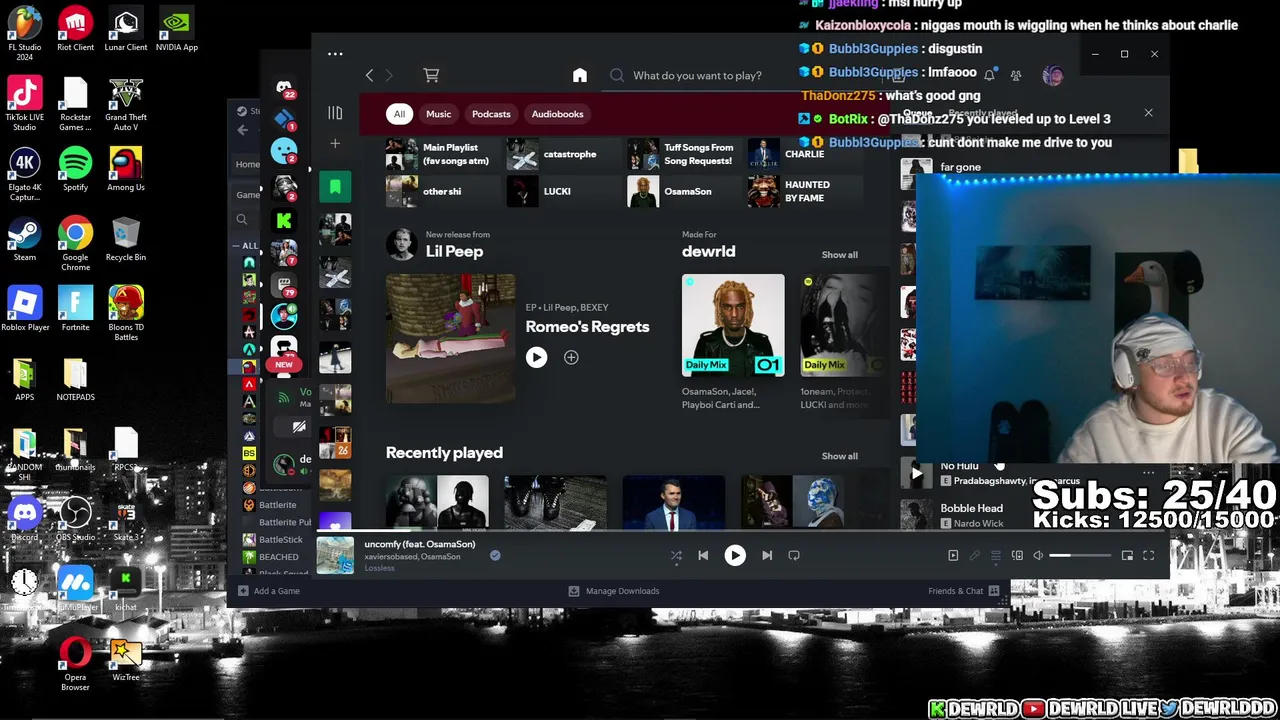Enter Spotify full screen mode
The image size is (1280, 720).
1149,555
